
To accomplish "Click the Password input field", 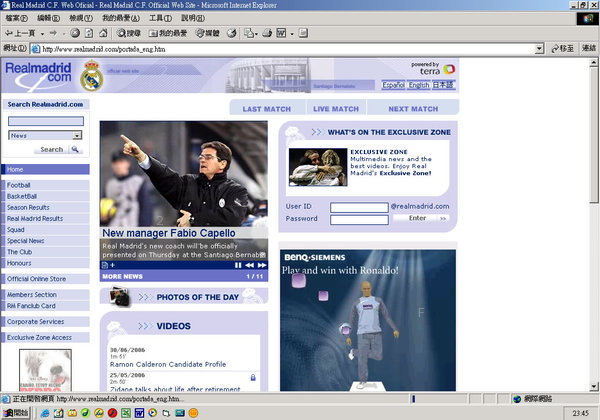I will pos(359,220).
